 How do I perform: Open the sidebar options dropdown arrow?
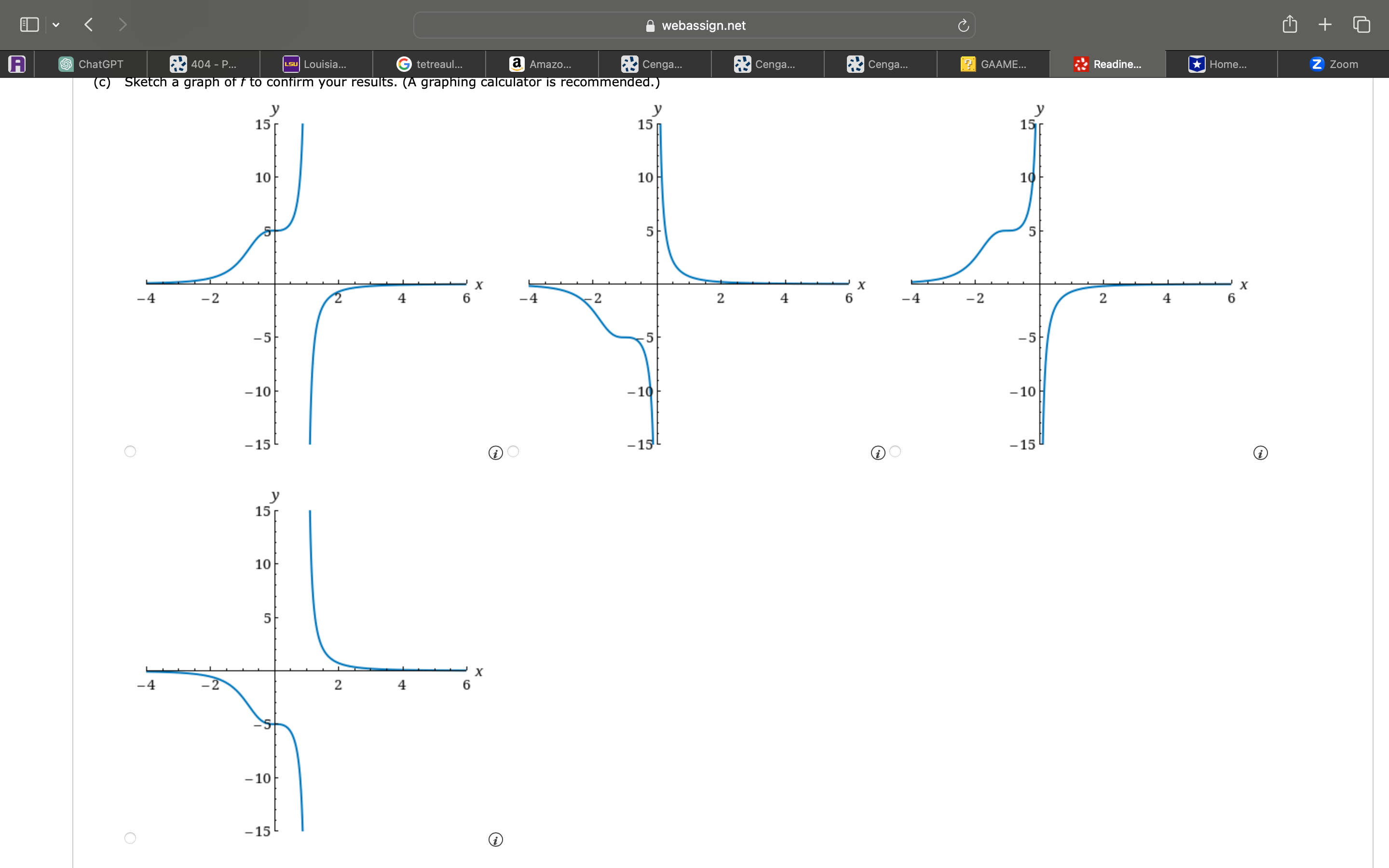tap(55, 25)
